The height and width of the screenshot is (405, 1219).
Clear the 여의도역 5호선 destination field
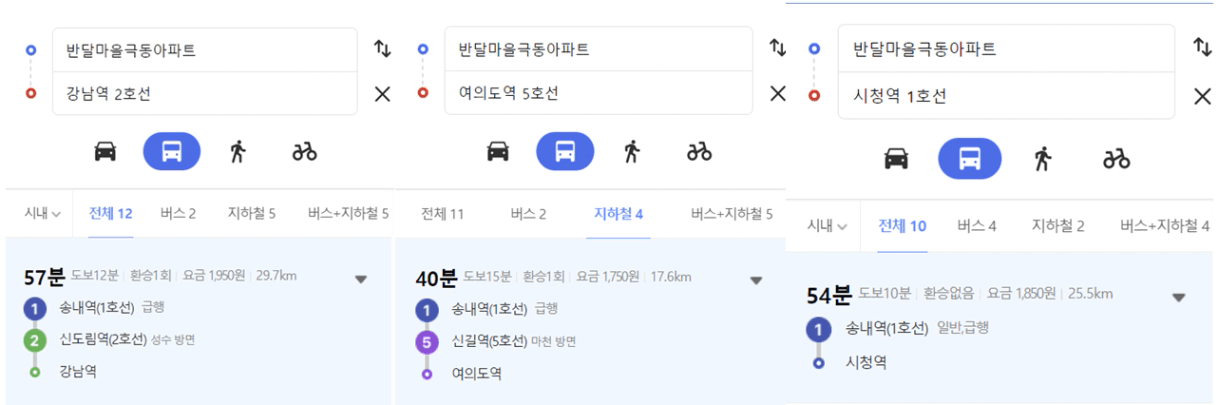pos(777,93)
